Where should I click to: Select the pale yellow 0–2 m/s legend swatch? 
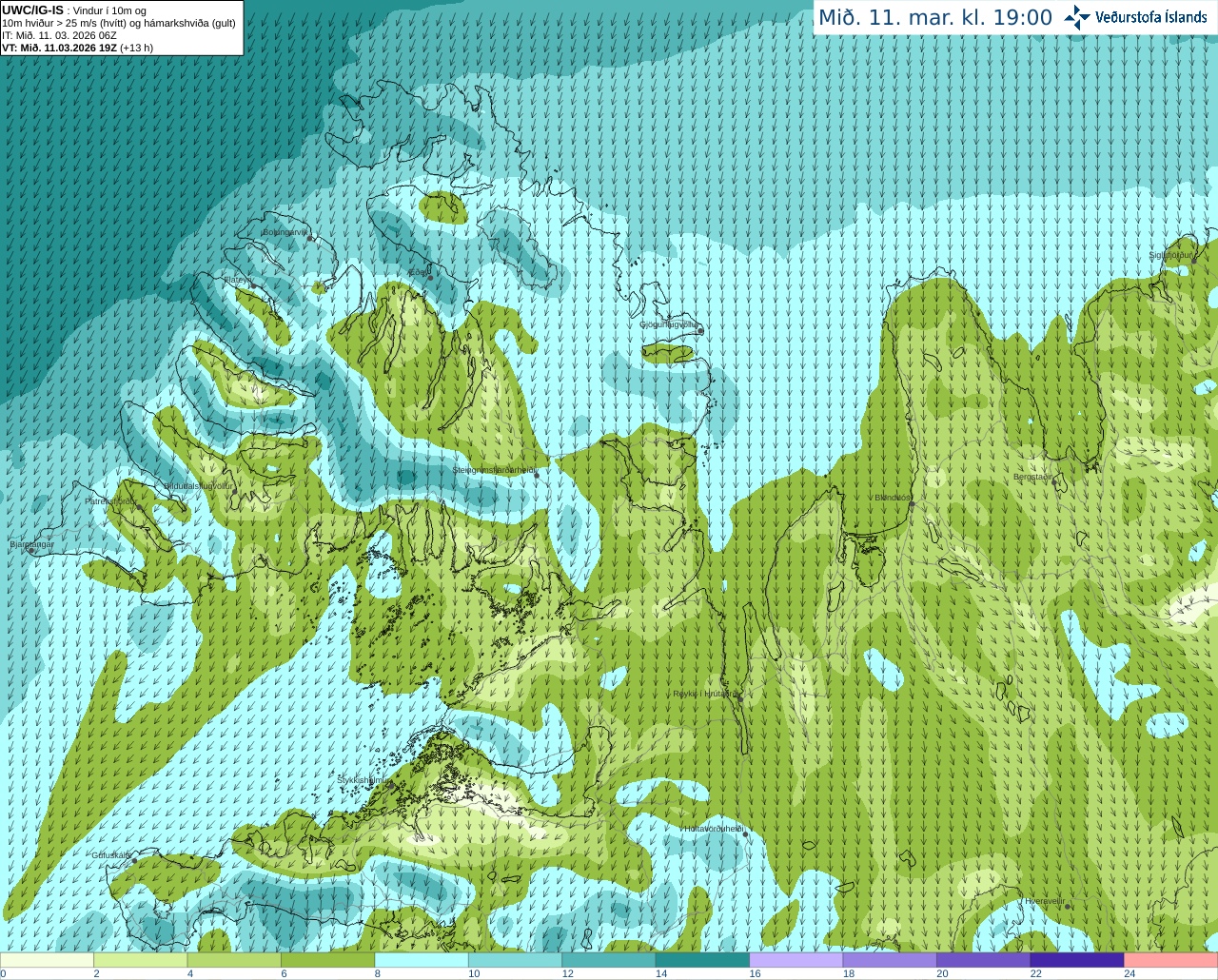(x=48, y=960)
